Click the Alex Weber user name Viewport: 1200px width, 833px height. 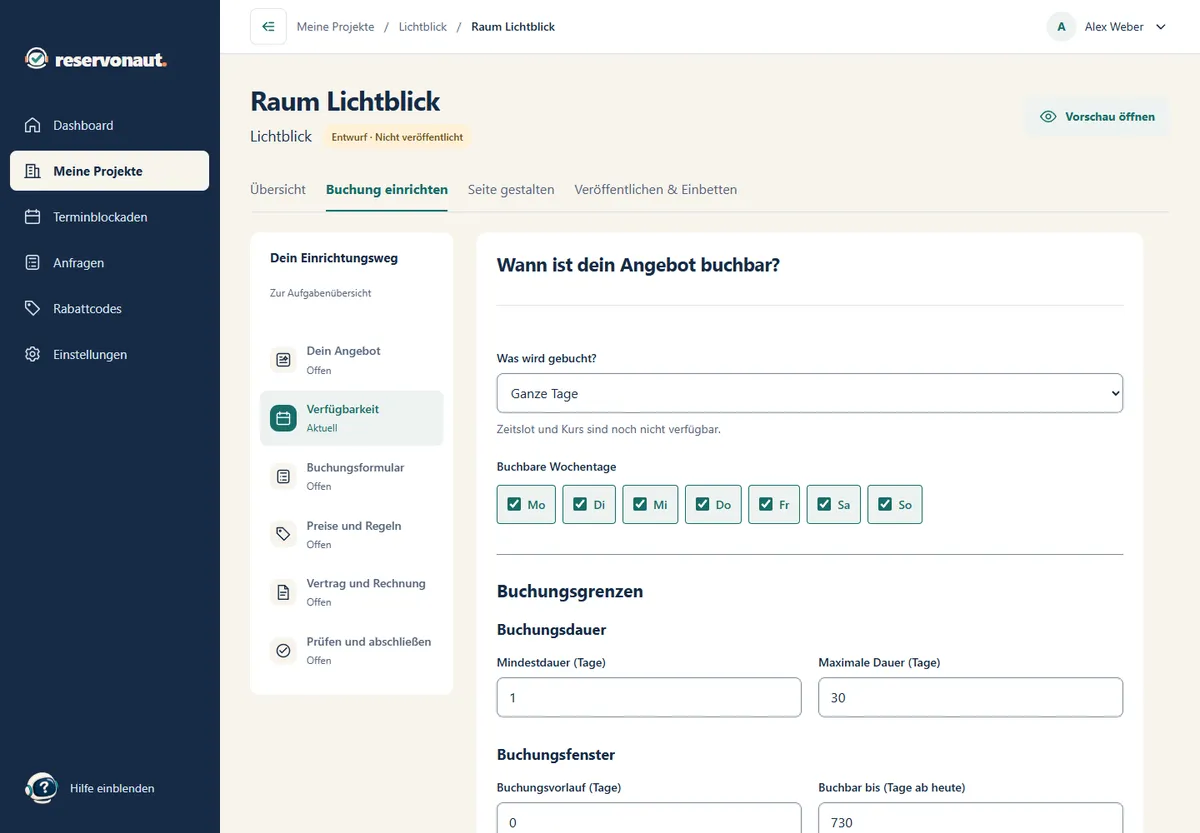(1114, 27)
